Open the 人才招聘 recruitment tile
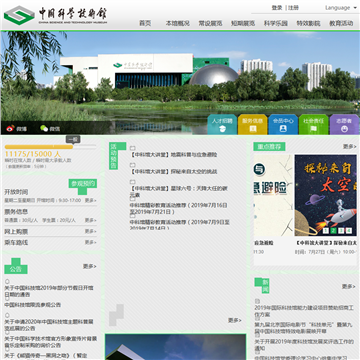 point(222,124)
